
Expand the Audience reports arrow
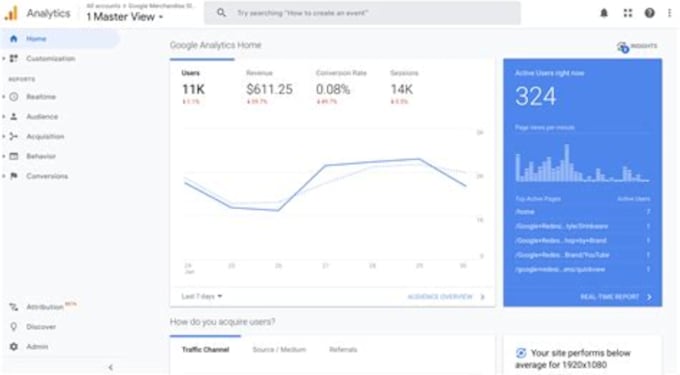4,116
